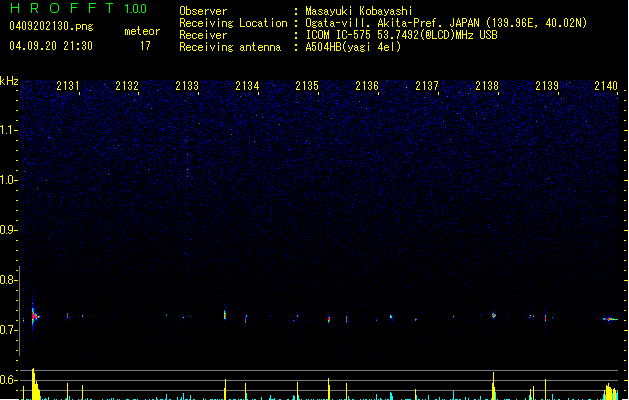Click the 2132 time axis marker
This screenshot has height=400, width=629.
pos(127,86)
